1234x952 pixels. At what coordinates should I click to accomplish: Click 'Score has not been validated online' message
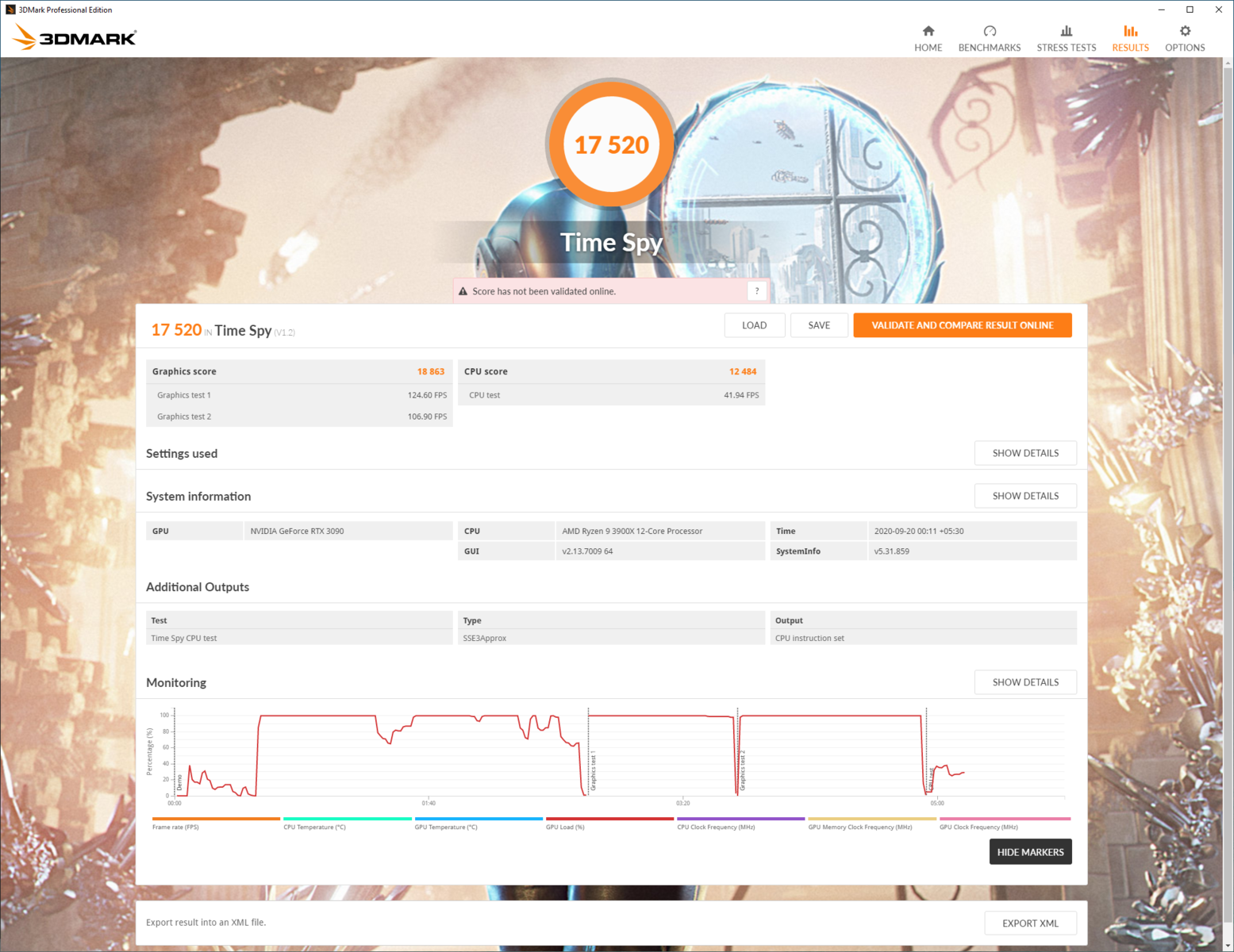click(544, 291)
